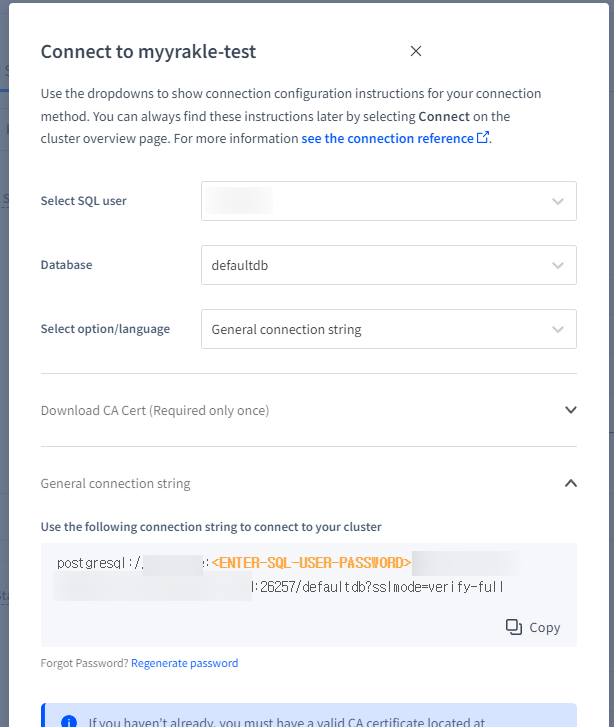Close the Connect to myyrakle-test dialog
The height and width of the screenshot is (727, 614).
(x=416, y=51)
